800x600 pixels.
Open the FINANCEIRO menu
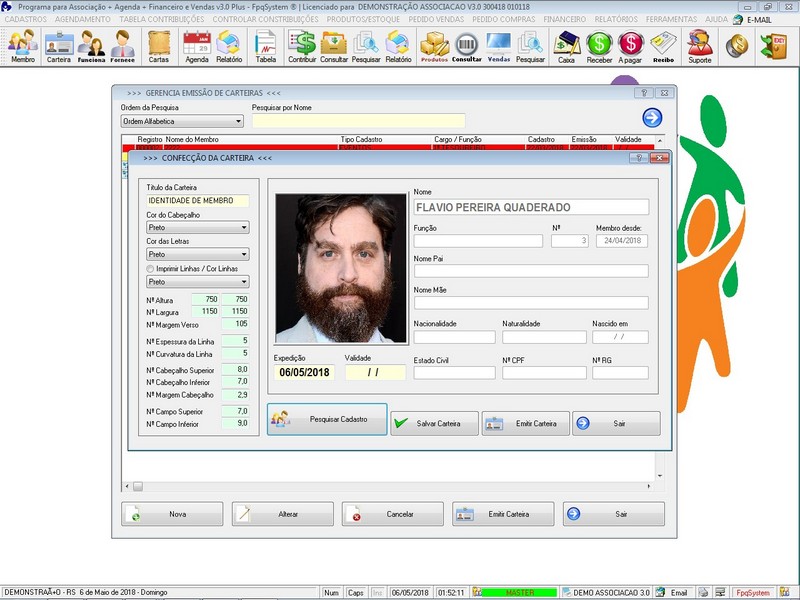(564, 19)
